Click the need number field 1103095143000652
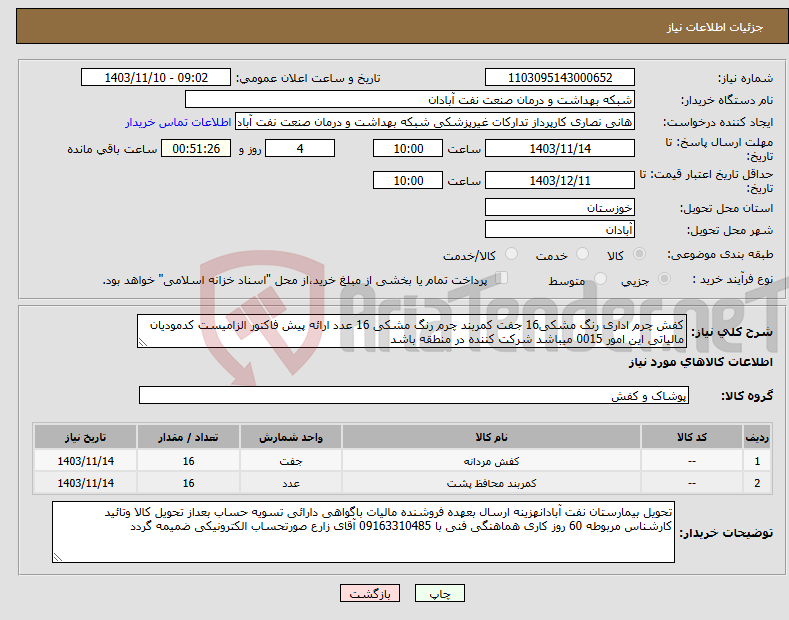The height and width of the screenshot is (620, 789). [560, 78]
